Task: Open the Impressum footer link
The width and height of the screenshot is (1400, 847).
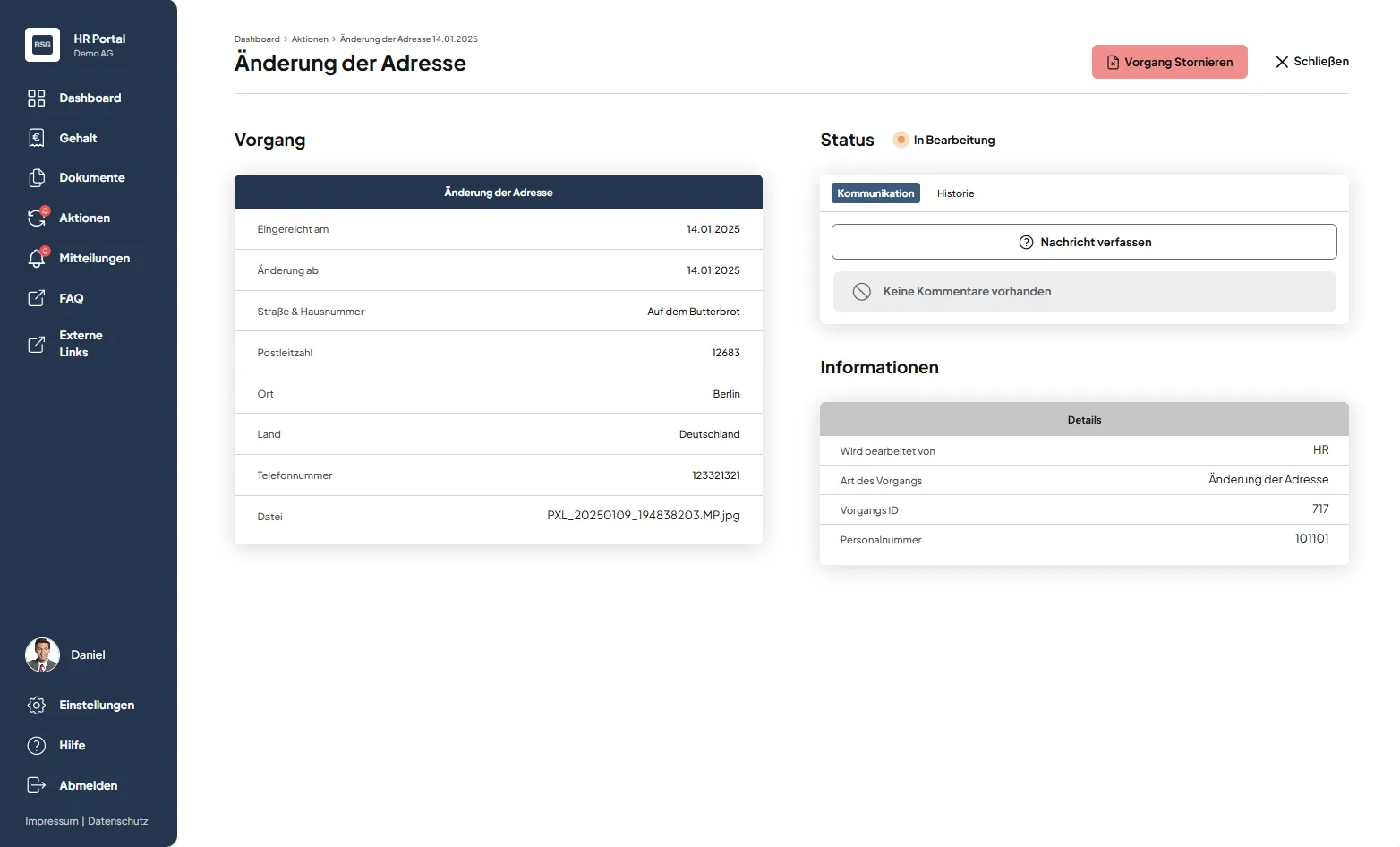Action: point(52,821)
